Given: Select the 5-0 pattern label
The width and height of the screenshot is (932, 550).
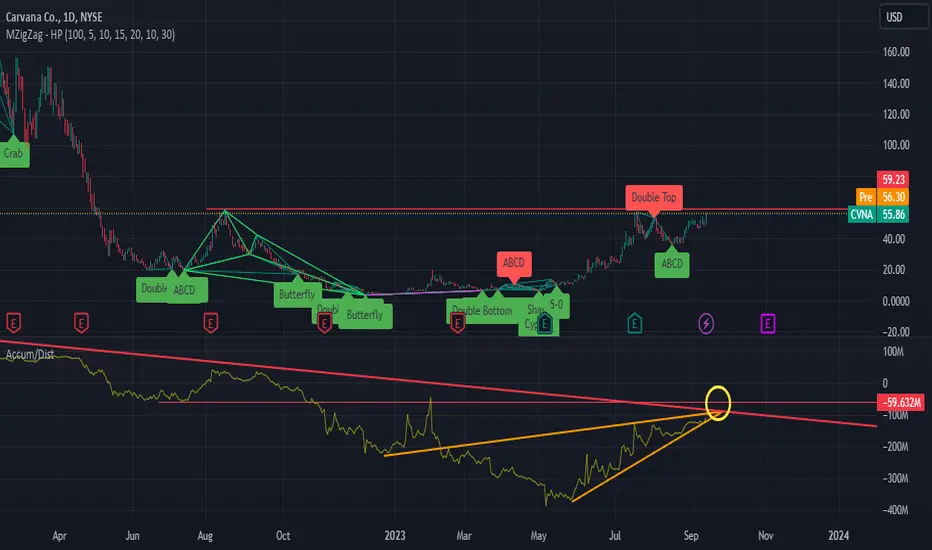Looking at the screenshot, I should click(556, 304).
